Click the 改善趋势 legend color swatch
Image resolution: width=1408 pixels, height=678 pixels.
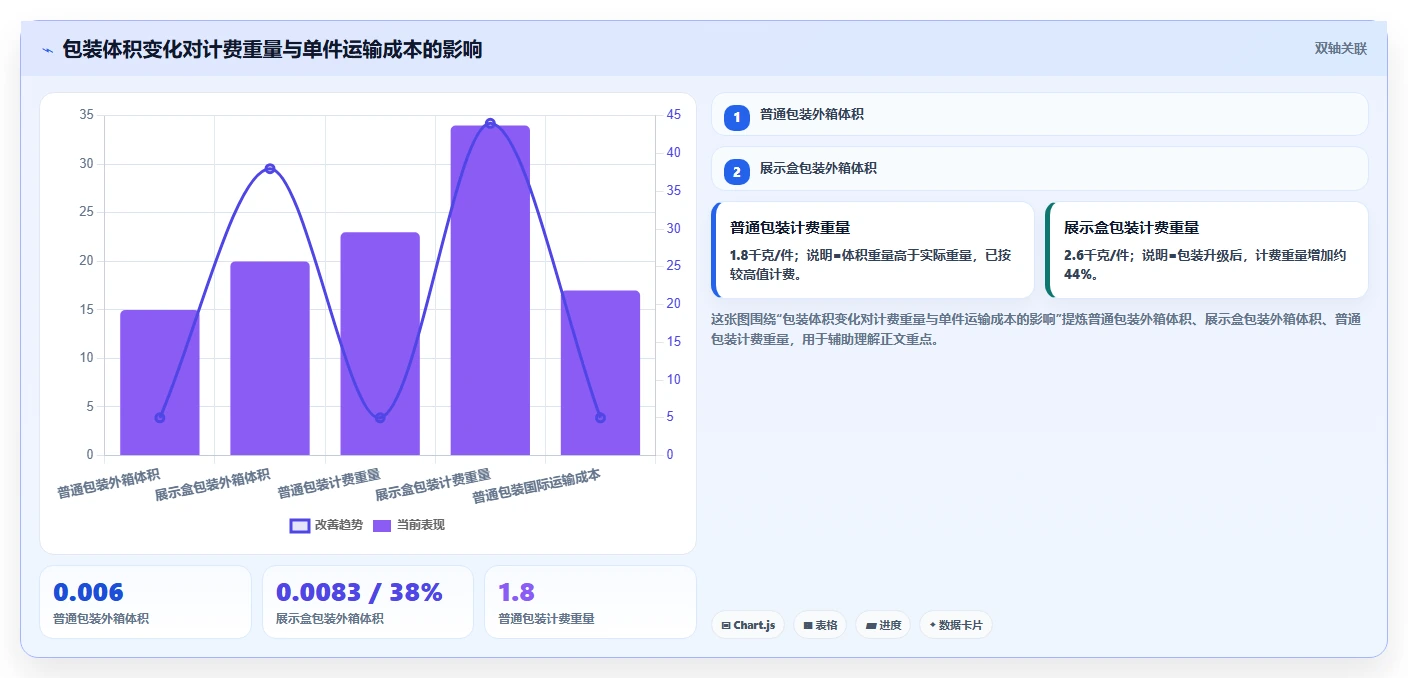click(x=299, y=525)
